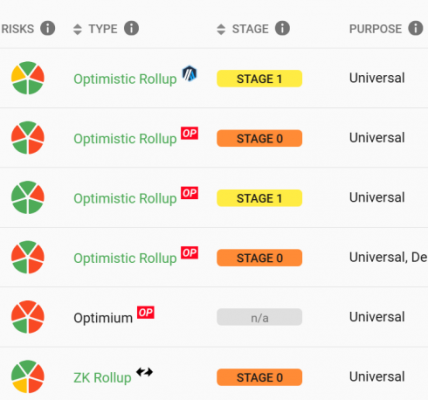
Task: Click the STAGE column info icon
Action: point(282,28)
